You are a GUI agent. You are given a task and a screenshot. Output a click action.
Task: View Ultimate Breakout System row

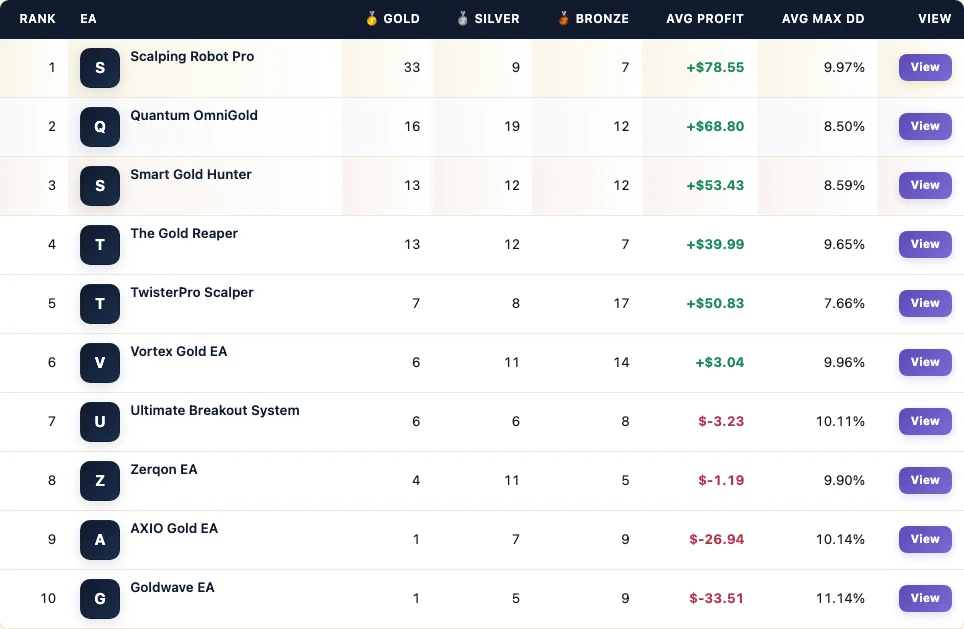point(925,421)
